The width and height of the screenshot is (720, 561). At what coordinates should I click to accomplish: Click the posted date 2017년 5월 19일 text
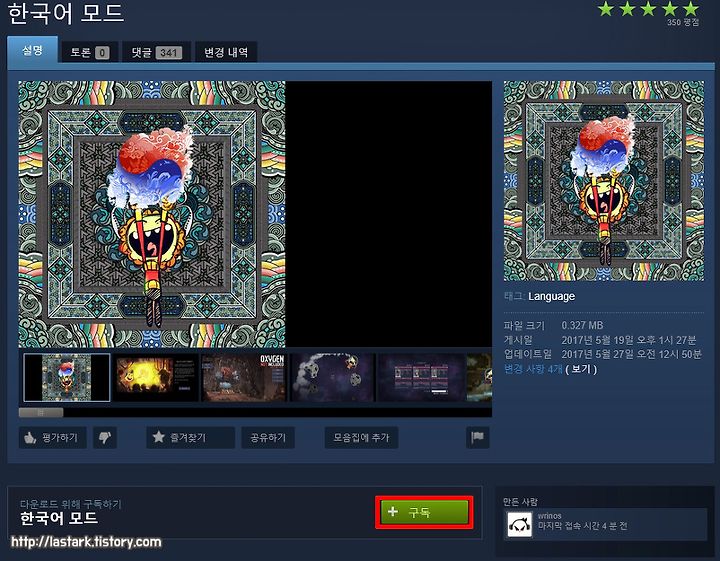pyautogui.click(x=629, y=340)
